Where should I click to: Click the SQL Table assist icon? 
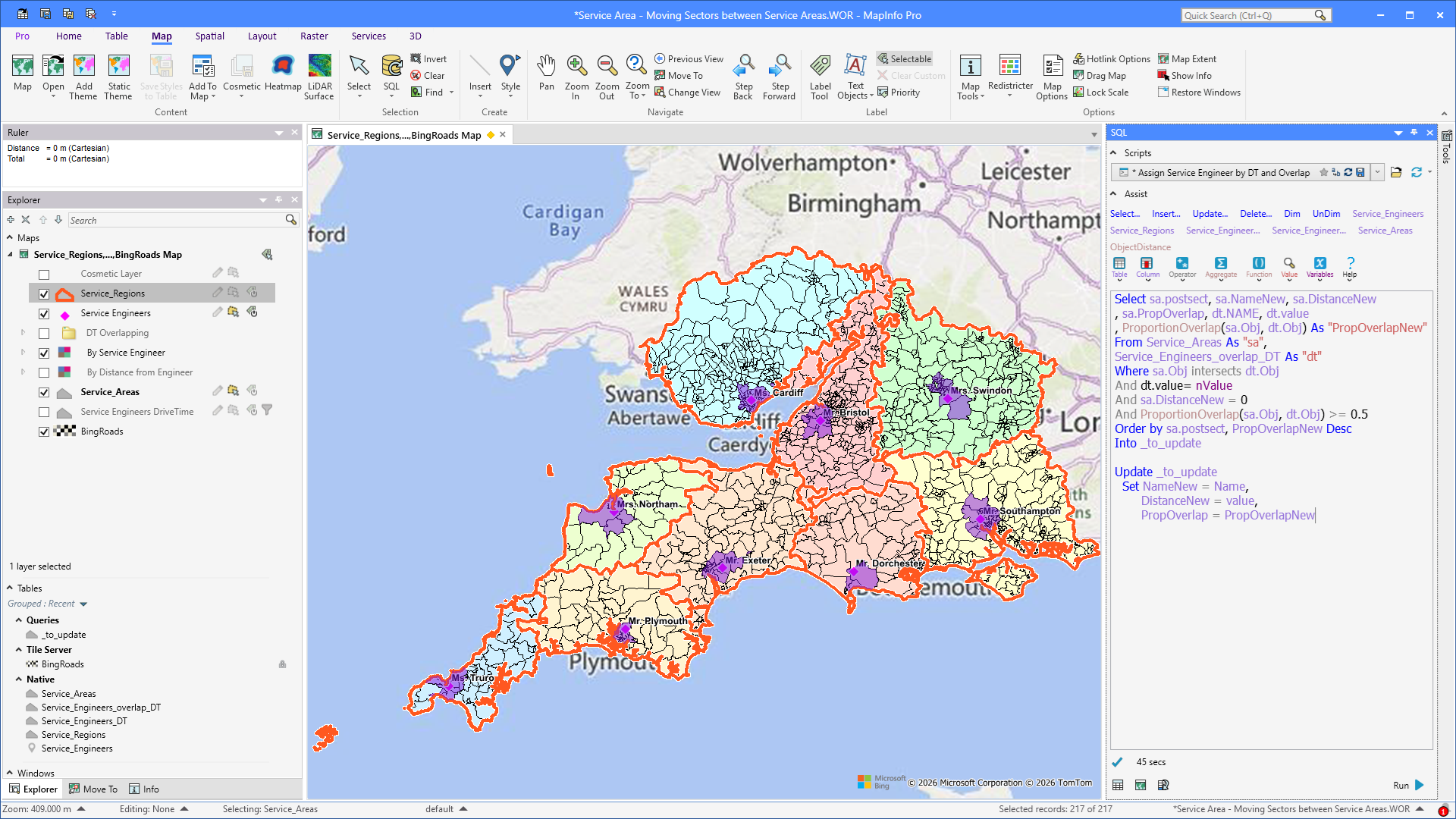tap(1119, 267)
